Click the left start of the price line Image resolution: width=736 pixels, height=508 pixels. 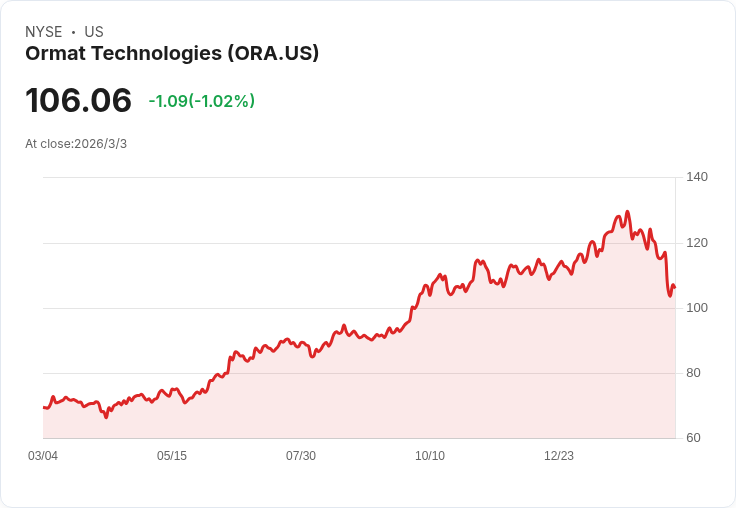tap(44, 407)
